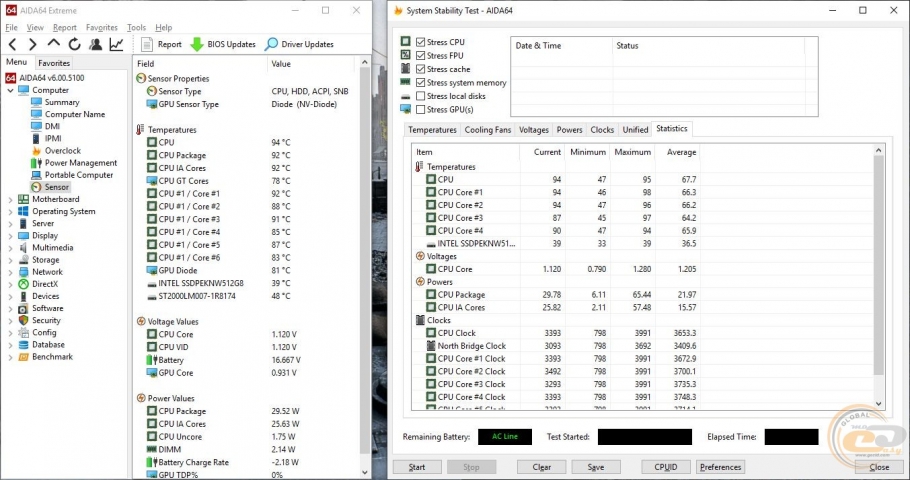Refresh the sensor page with reload icon
The height and width of the screenshot is (480, 910).
[74, 44]
